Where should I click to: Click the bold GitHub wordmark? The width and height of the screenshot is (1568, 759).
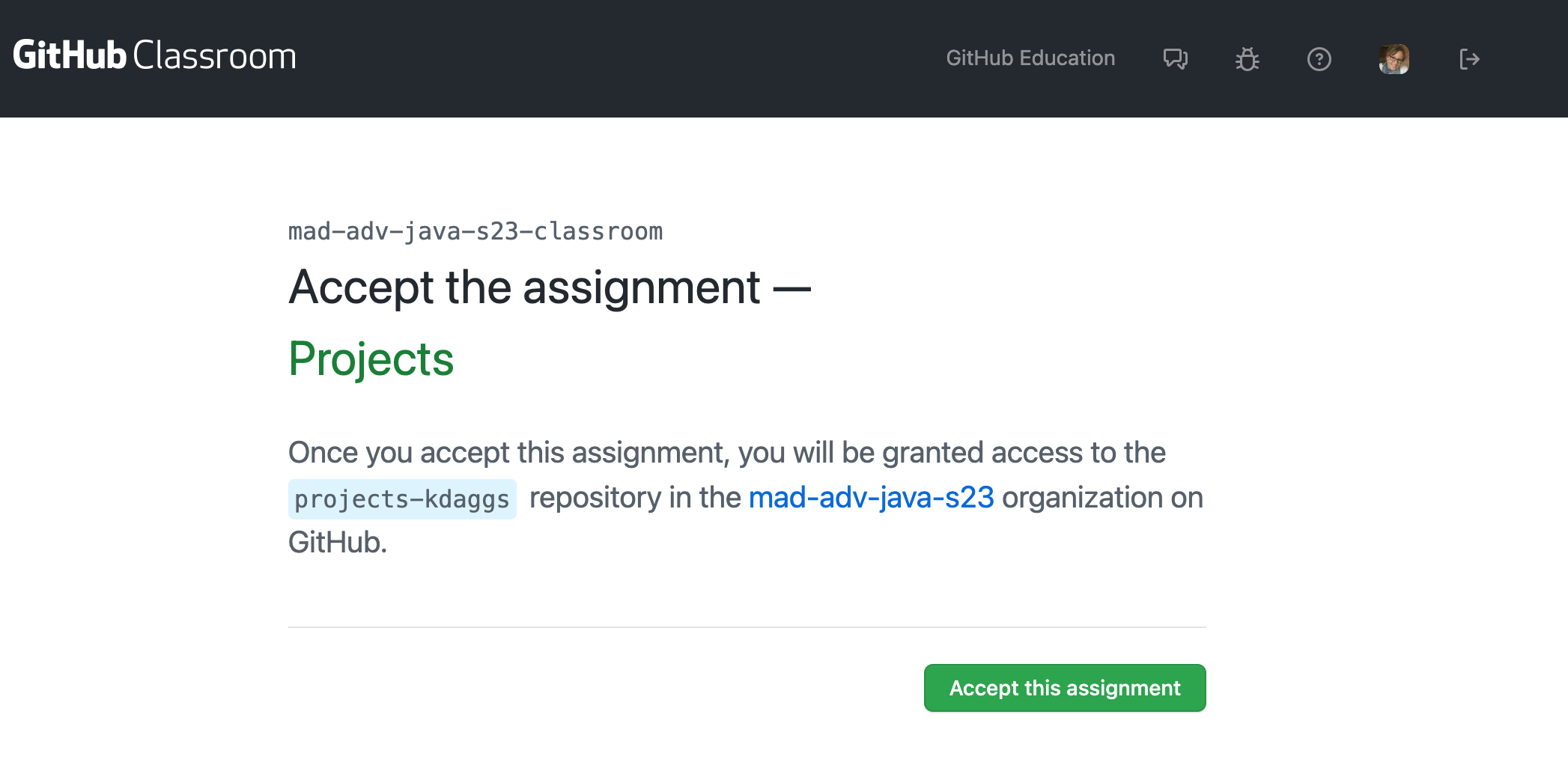(70, 55)
